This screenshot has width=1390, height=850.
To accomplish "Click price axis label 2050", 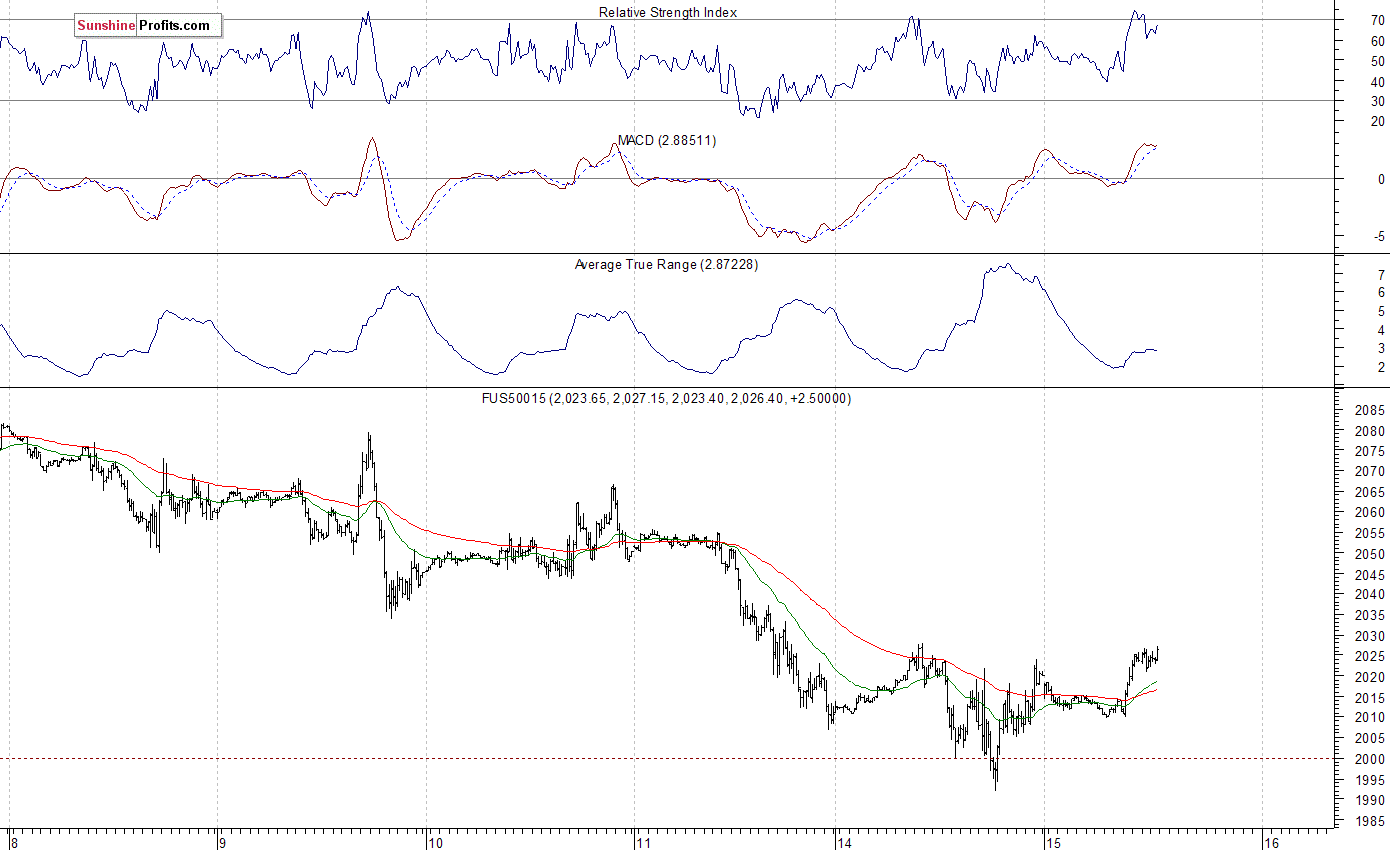I will pos(1371,554).
